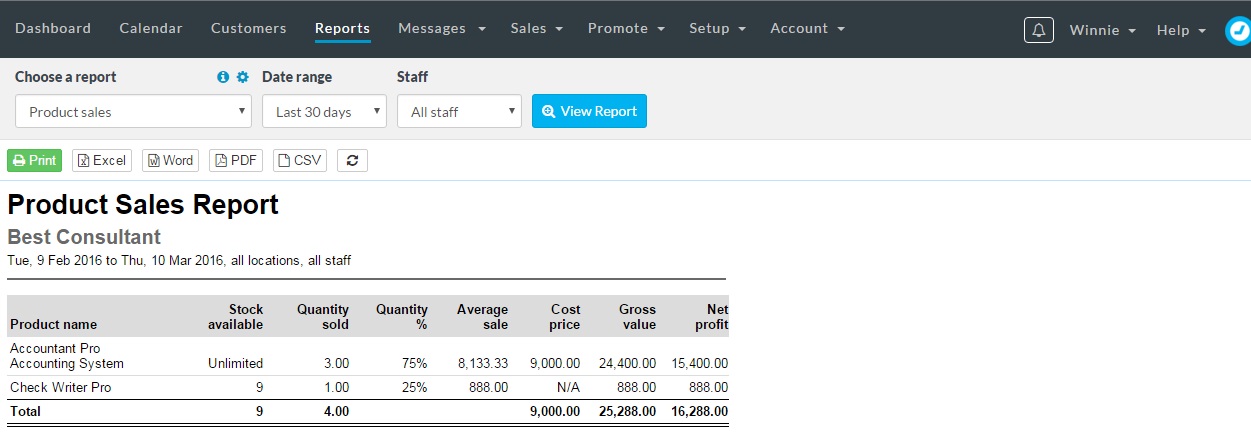Export report as CSV file
The height and width of the screenshot is (433, 1251).
tap(300, 160)
